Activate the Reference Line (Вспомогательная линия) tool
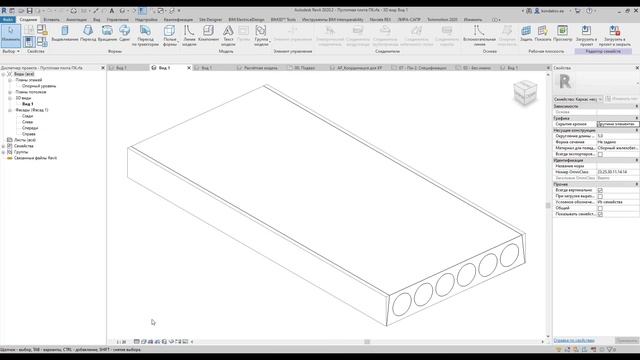 coord(479,35)
